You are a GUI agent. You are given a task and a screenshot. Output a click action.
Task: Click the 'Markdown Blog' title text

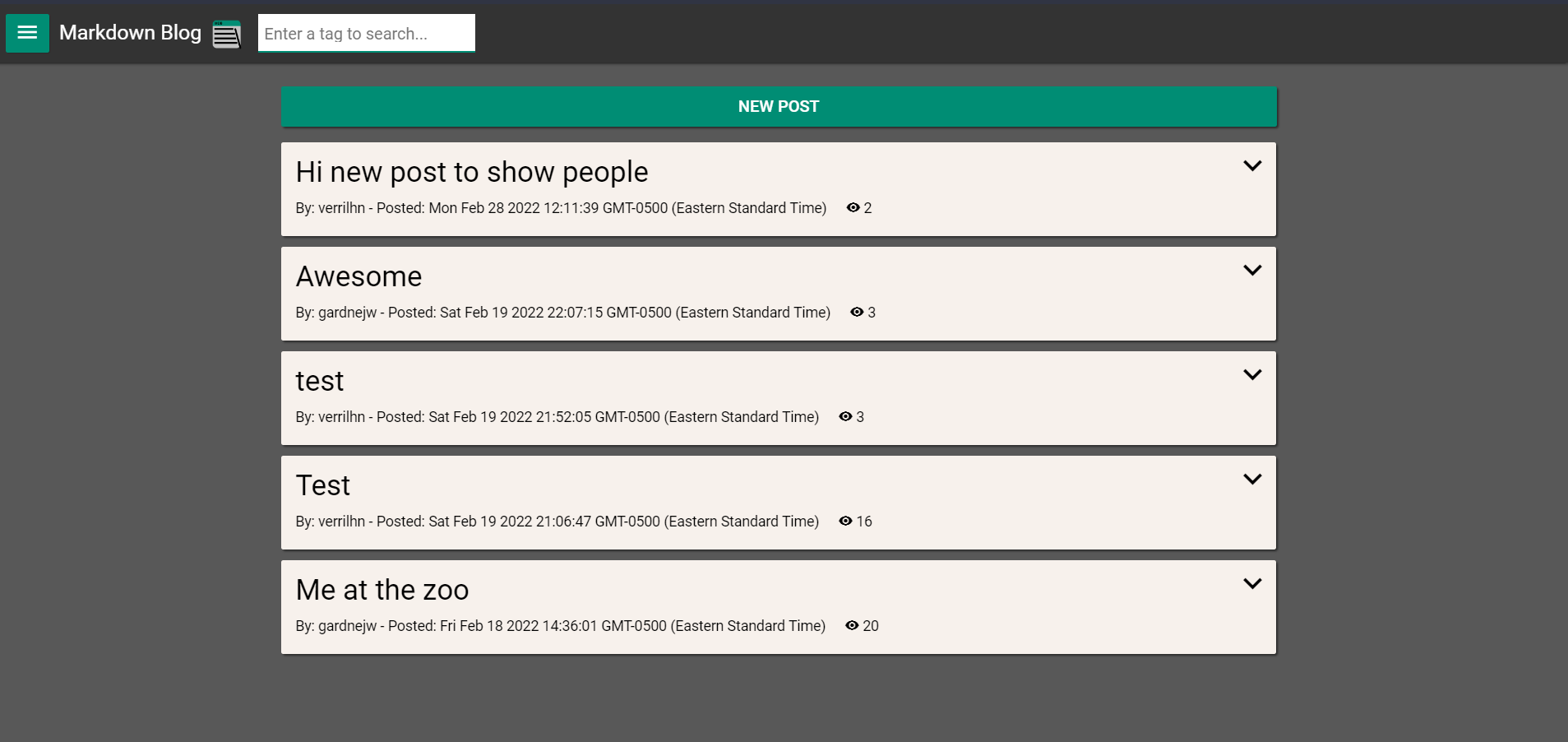click(x=130, y=33)
